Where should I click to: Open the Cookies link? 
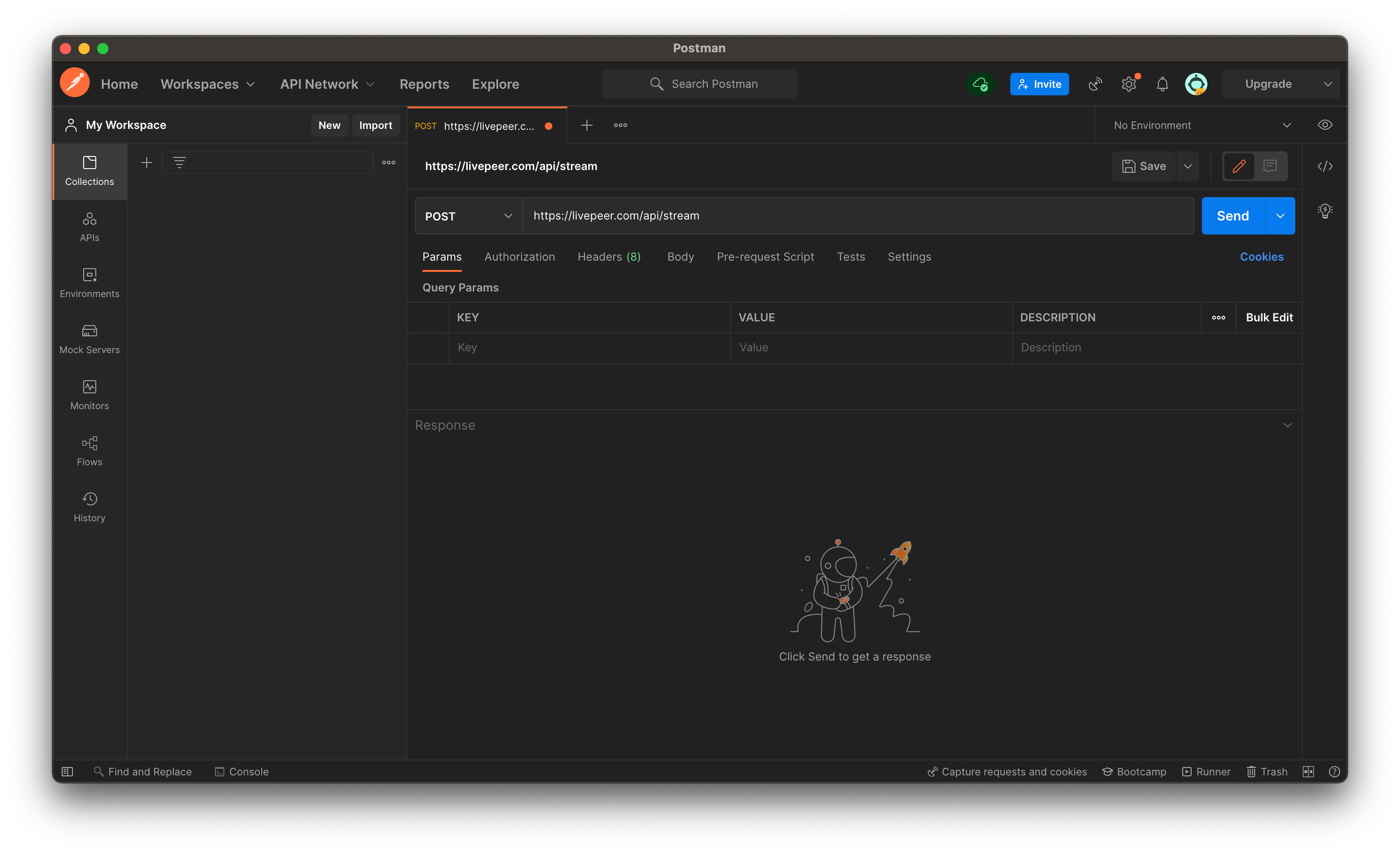(x=1261, y=257)
